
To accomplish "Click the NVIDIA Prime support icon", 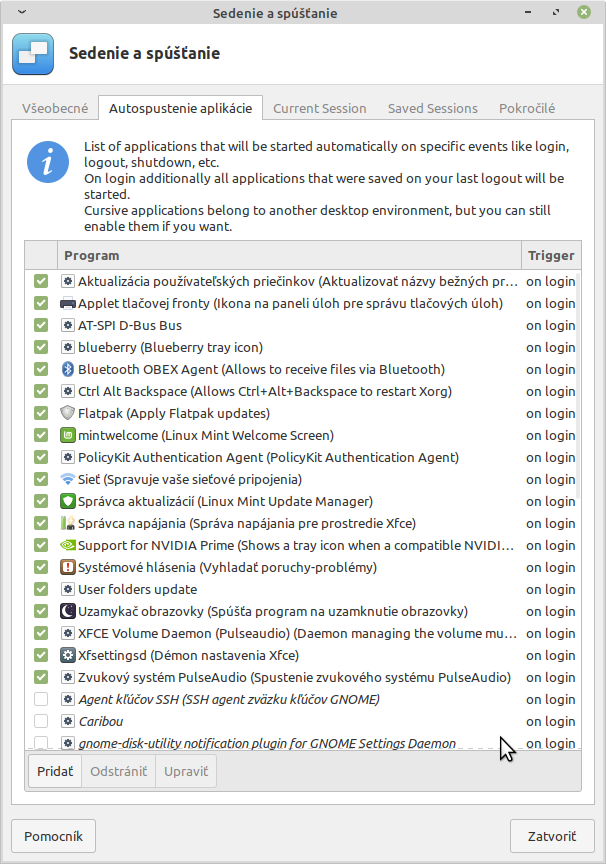I will point(68,545).
